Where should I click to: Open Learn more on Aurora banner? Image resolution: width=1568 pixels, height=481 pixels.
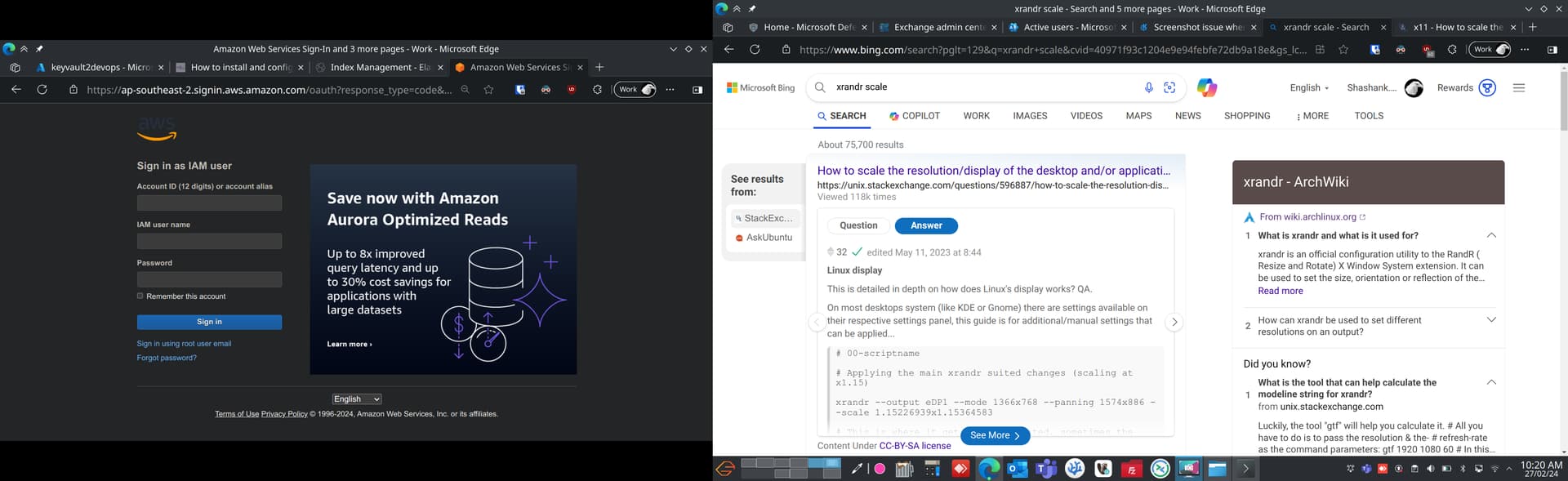pyautogui.click(x=349, y=344)
